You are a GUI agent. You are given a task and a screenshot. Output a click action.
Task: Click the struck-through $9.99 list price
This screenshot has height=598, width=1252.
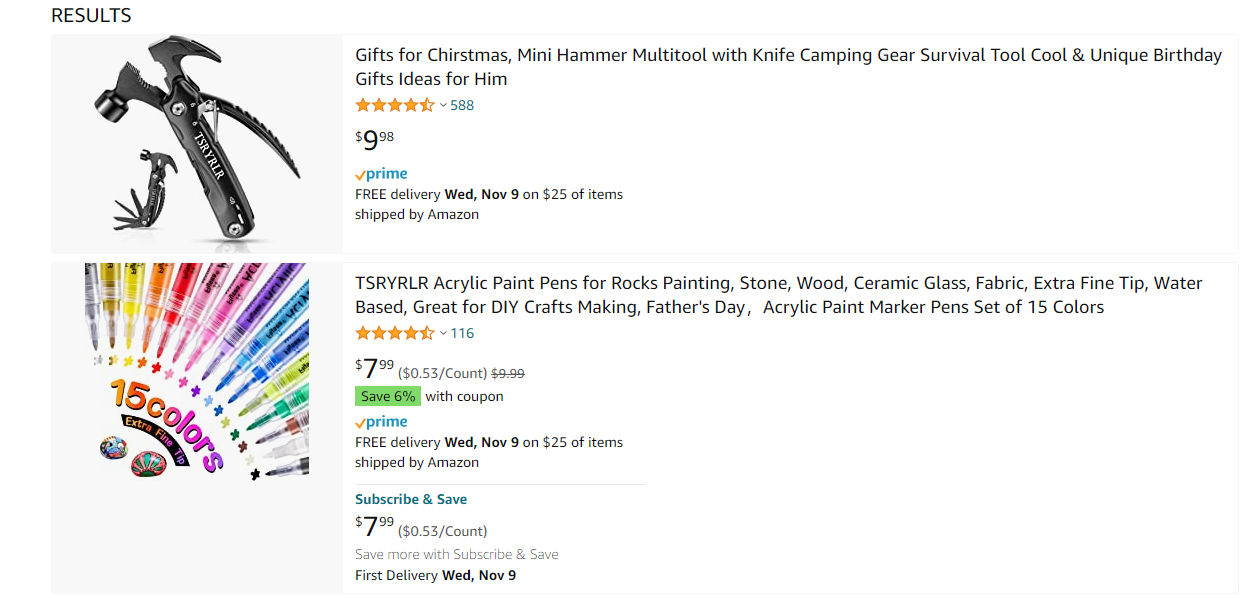(508, 373)
